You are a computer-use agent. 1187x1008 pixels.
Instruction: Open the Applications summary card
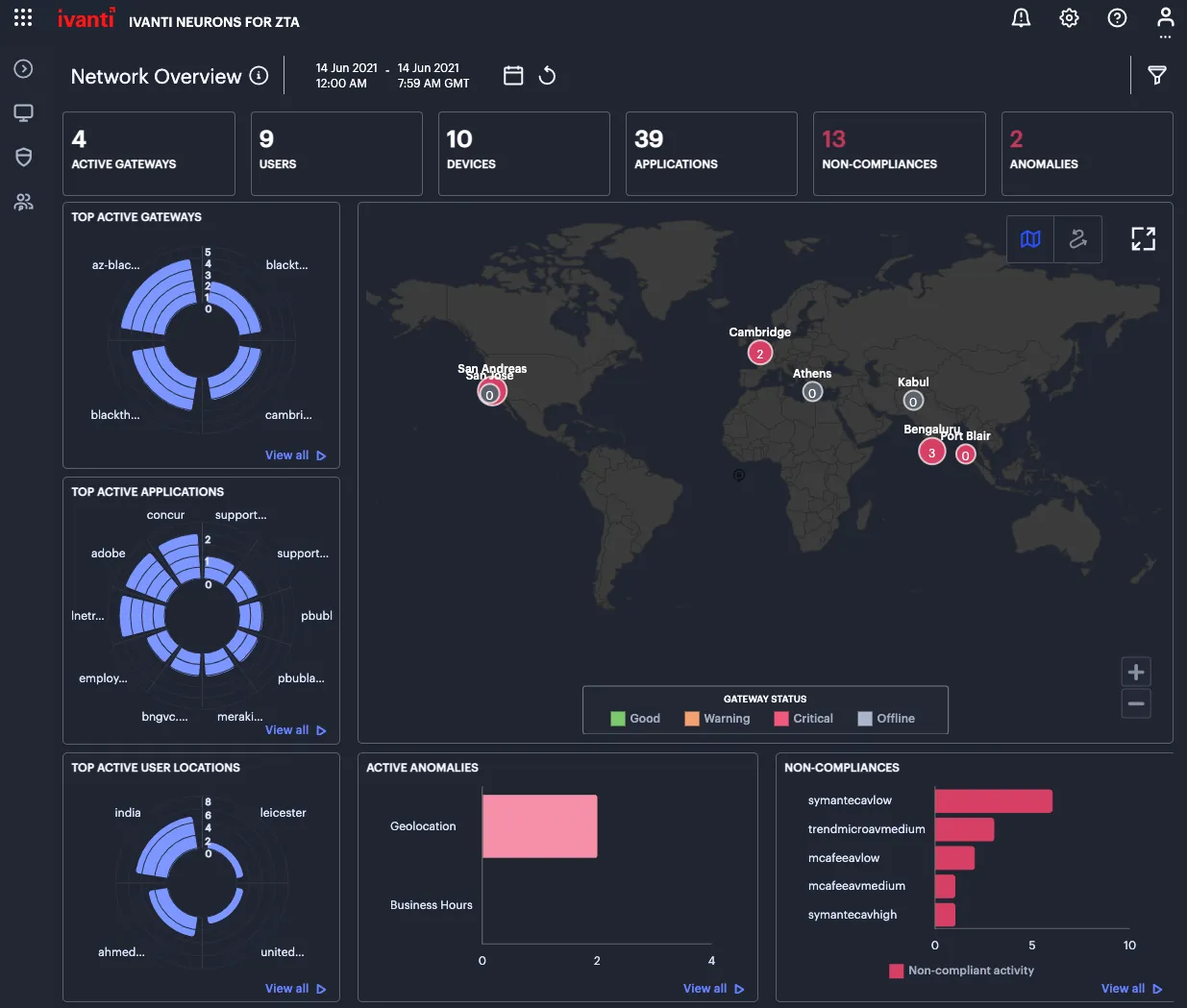[711, 154]
